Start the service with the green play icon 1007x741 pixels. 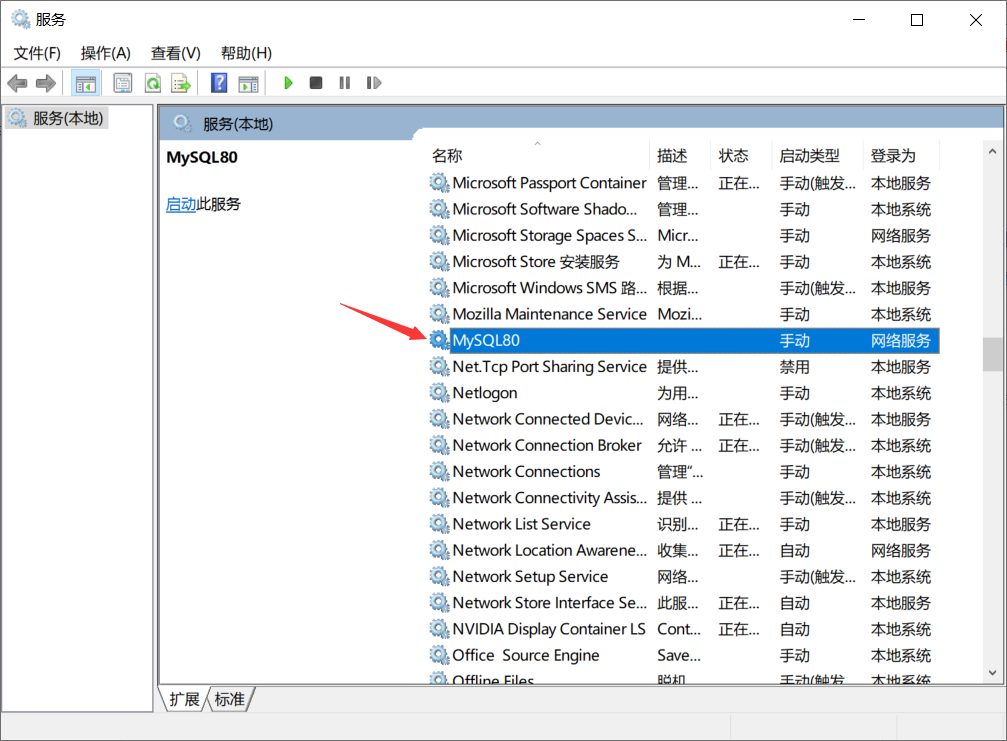288,83
